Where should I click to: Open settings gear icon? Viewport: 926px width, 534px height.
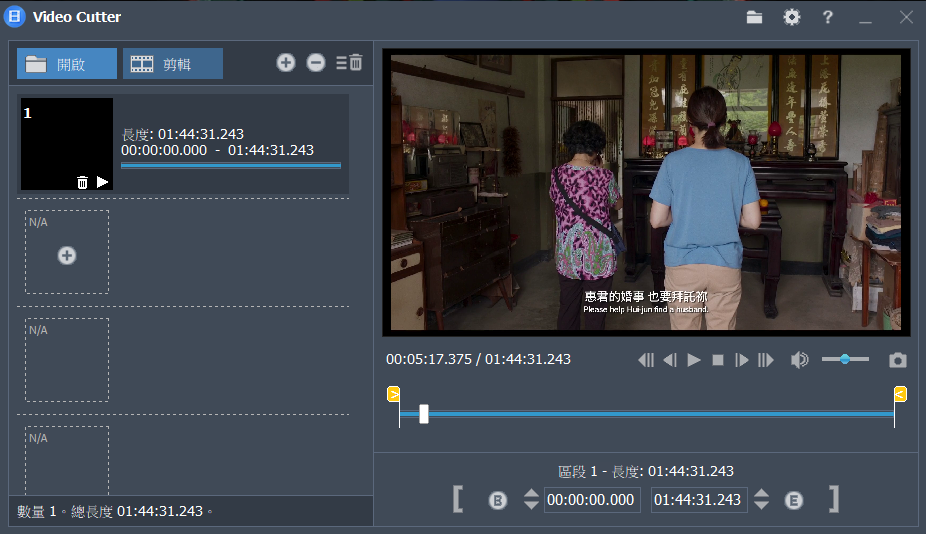click(791, 17)
